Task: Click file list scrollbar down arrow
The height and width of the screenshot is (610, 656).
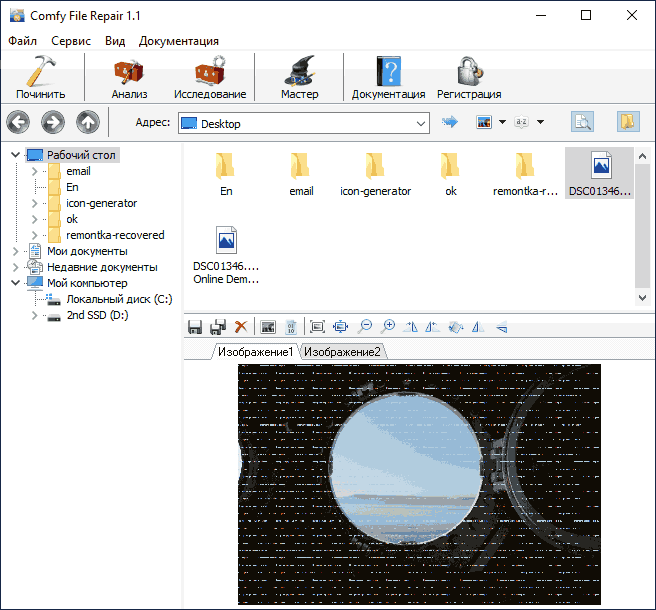Action: click(643, 298)
